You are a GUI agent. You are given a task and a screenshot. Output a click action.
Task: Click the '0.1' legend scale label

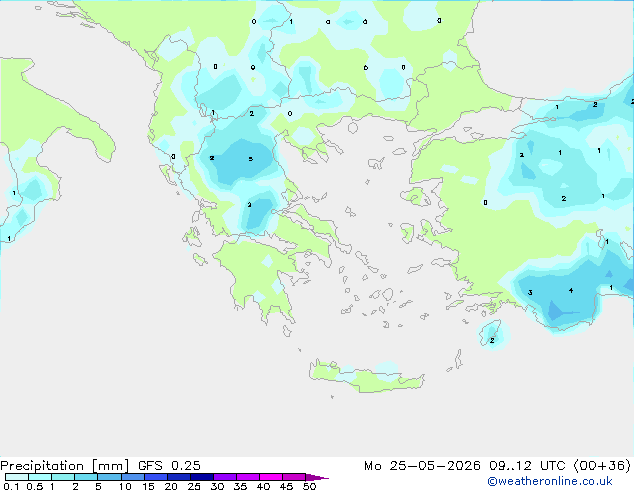[11, 486]
